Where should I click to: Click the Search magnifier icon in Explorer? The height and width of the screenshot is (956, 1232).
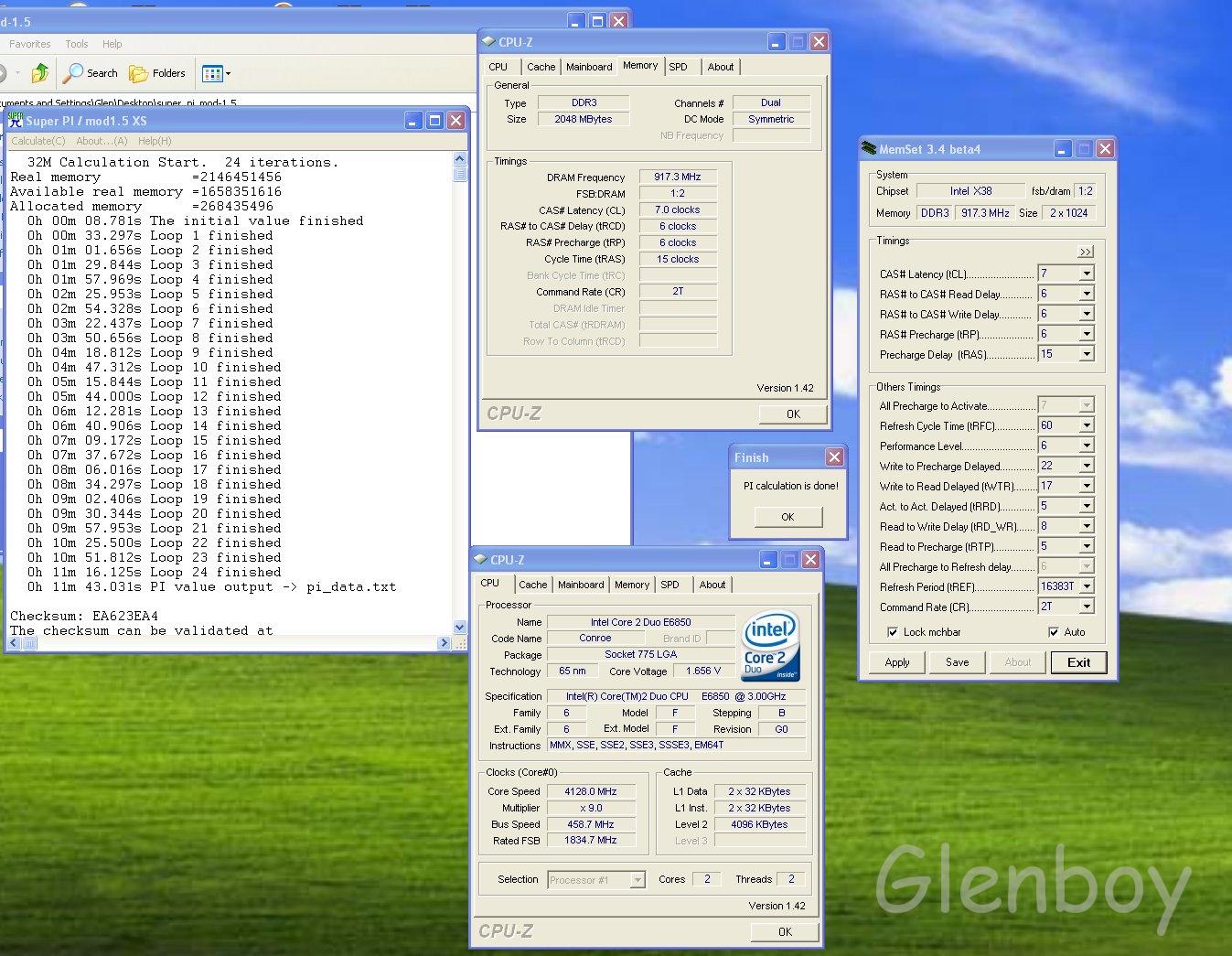pos(74,73)
